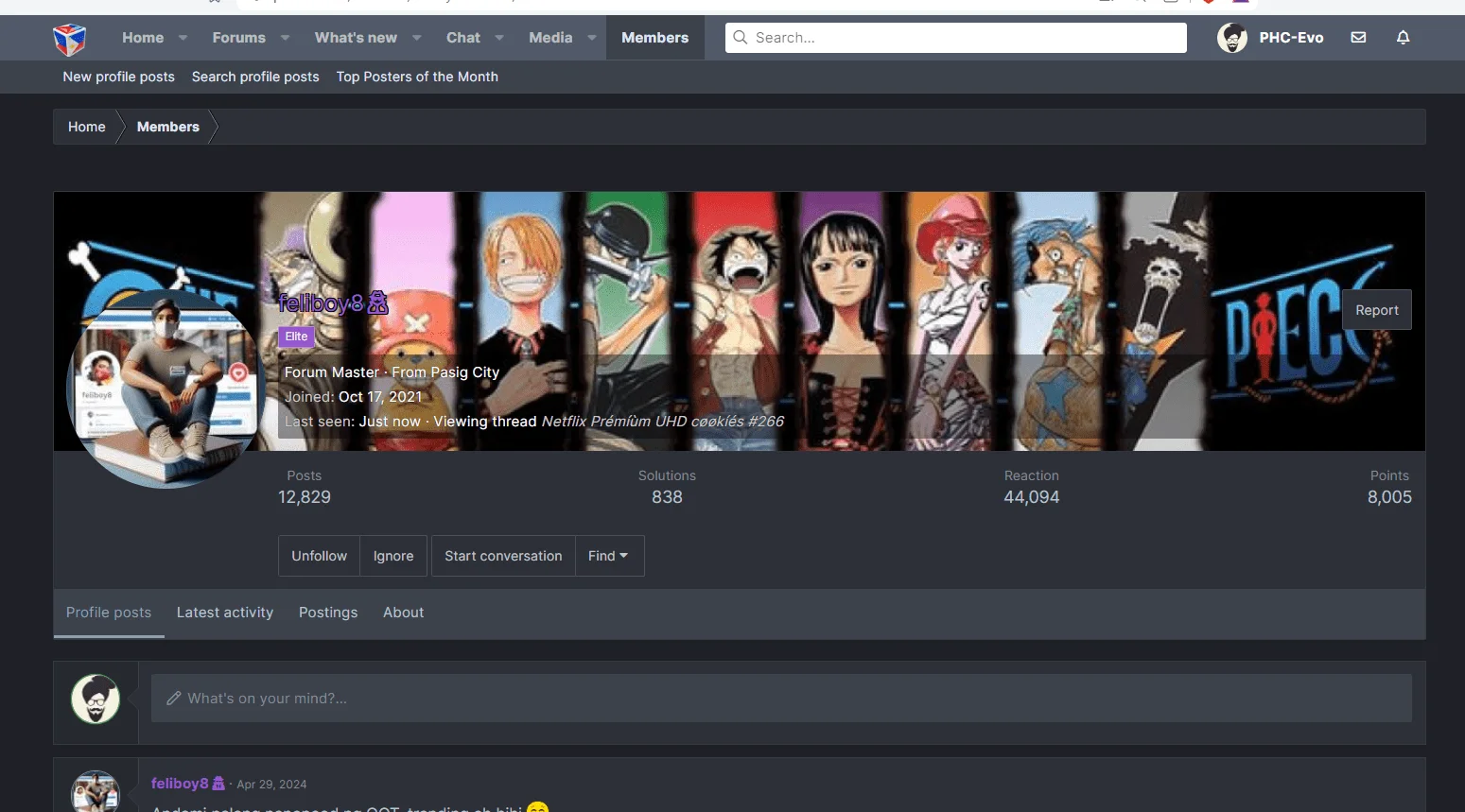Viewport: 1465px width, 812px height.
Task: Open the Chat nav item
Action: pyautogui.click(x=463, y=38)
